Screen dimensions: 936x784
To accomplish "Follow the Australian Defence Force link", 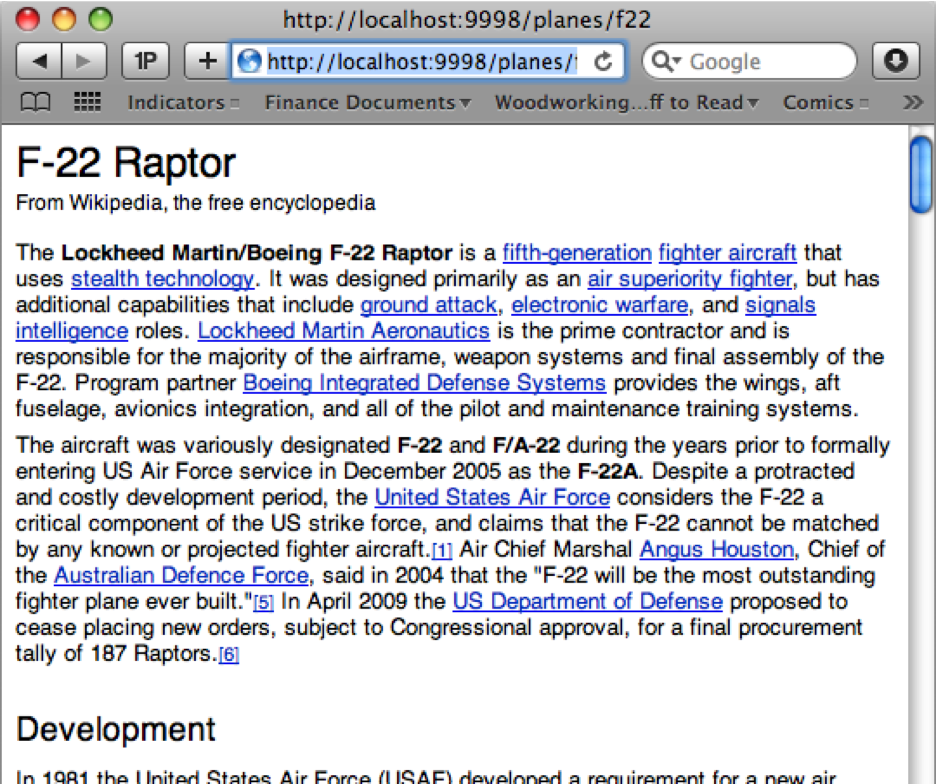I will pos(181,576).
